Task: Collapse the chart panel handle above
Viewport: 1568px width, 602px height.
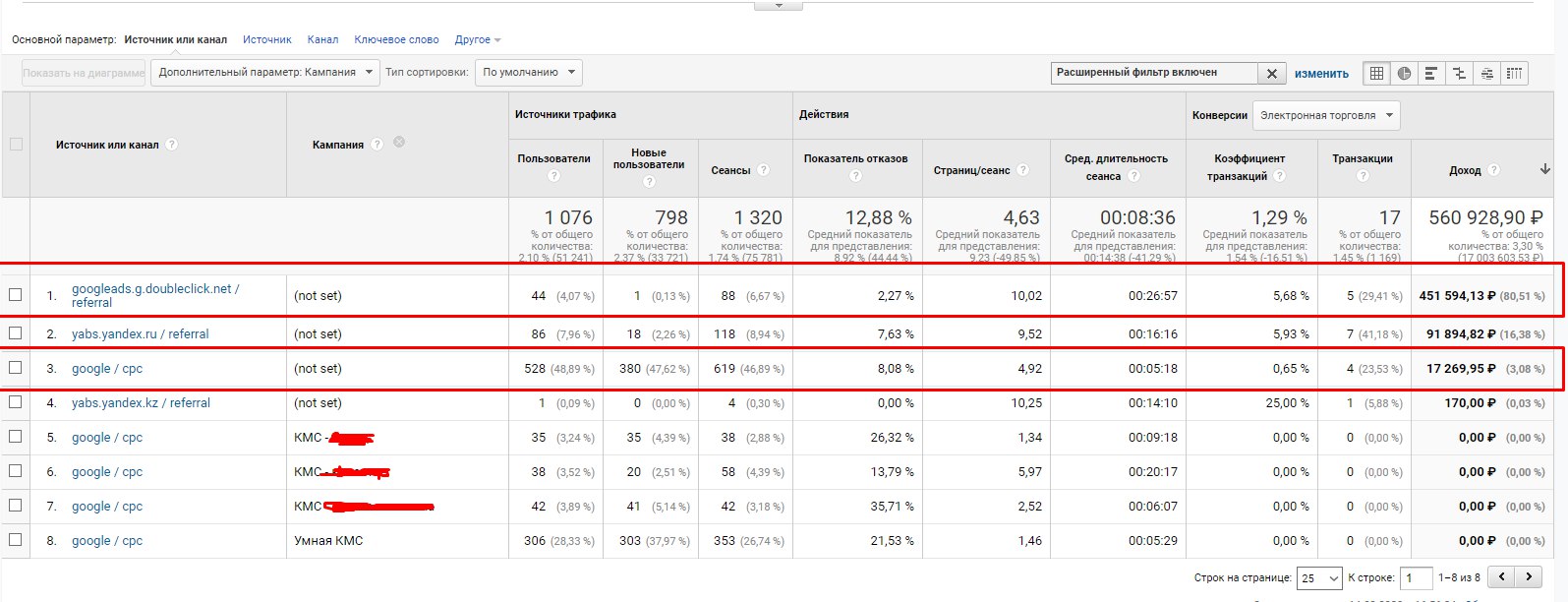Action: [x=778, y=5]
